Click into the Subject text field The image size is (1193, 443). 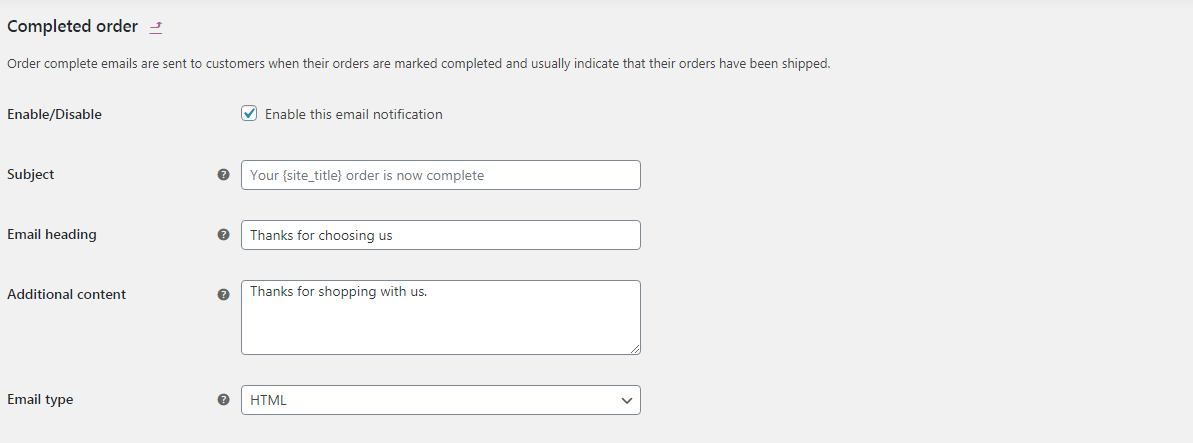440,175
